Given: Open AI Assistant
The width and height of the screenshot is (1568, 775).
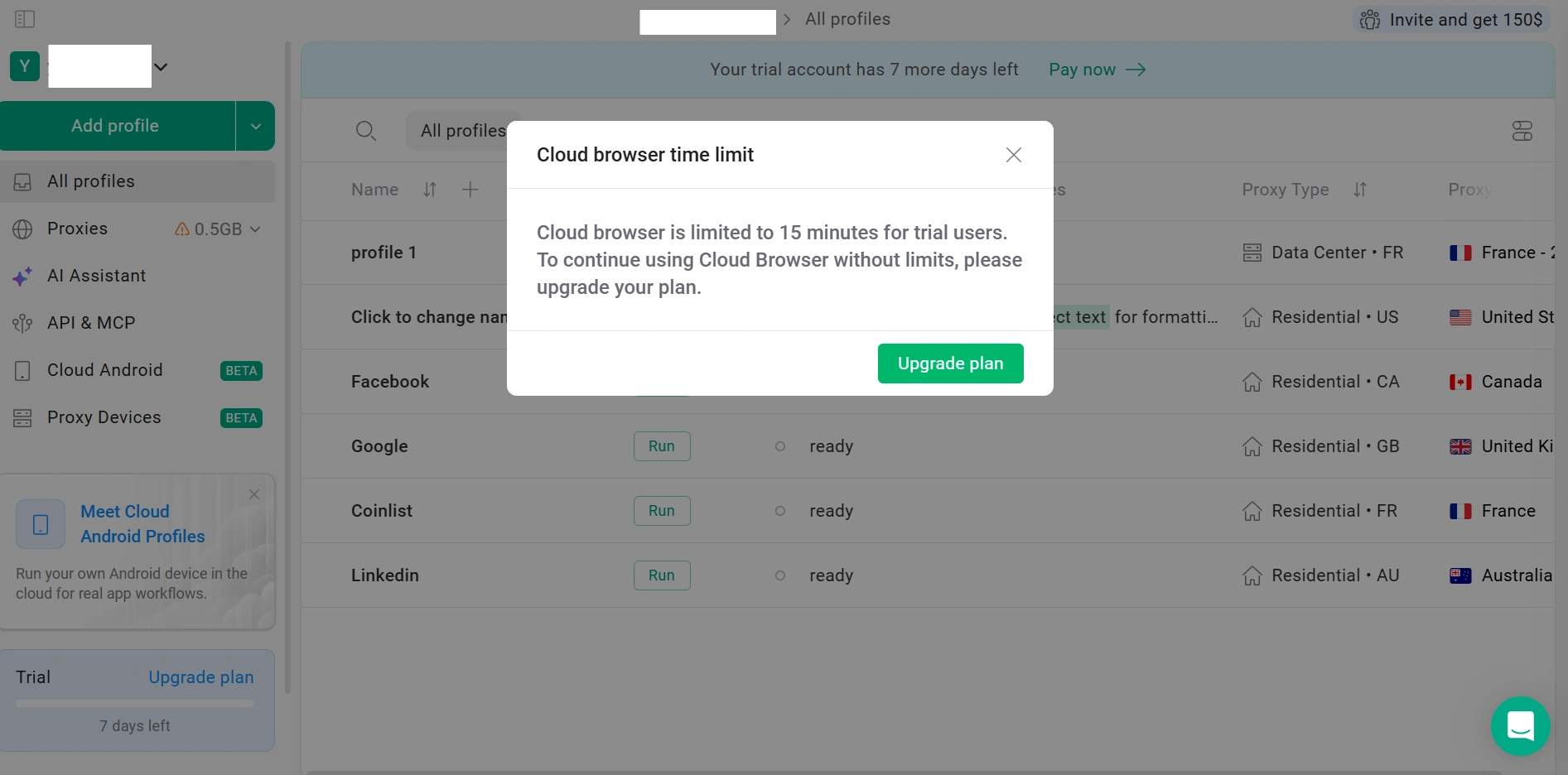Looking at the screenshot, I should pyautogui.click(x=96, y=276).
